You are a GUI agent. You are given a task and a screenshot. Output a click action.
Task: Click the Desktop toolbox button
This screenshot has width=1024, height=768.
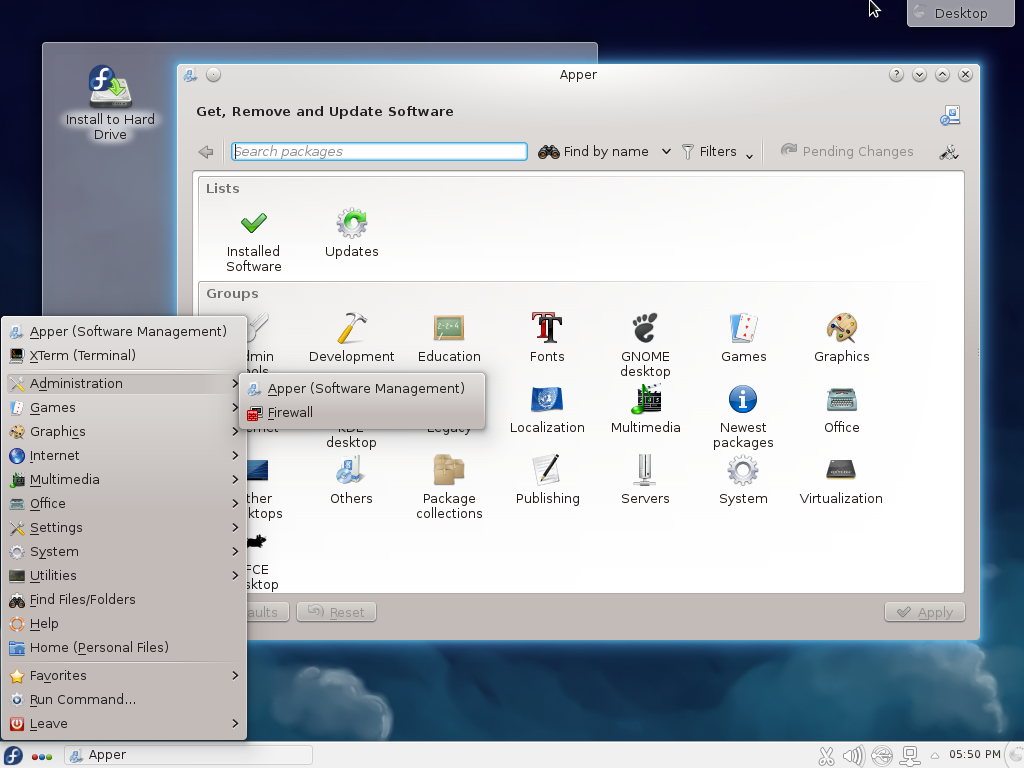tap(961, 13)
